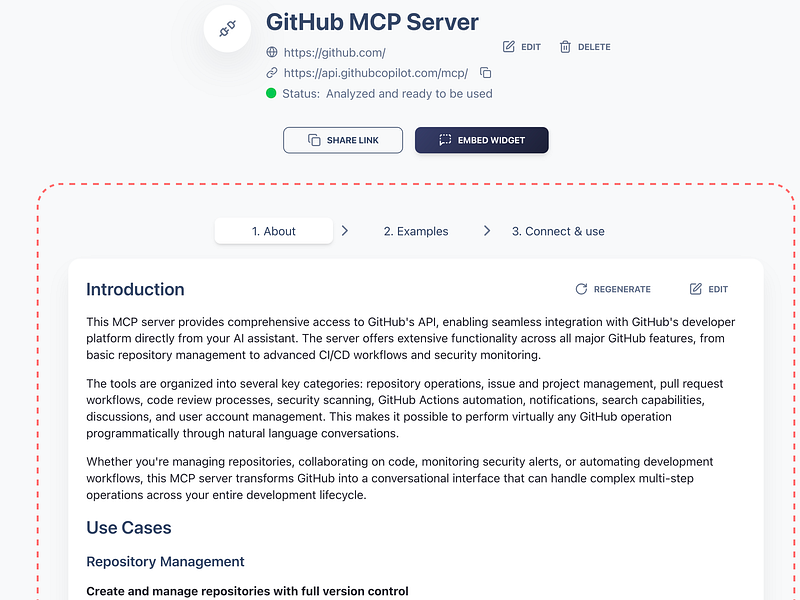This screenshot has height=600, width=800.
Task: Click the chevron between Examples and Connect
Action: (x=487, y=231)
